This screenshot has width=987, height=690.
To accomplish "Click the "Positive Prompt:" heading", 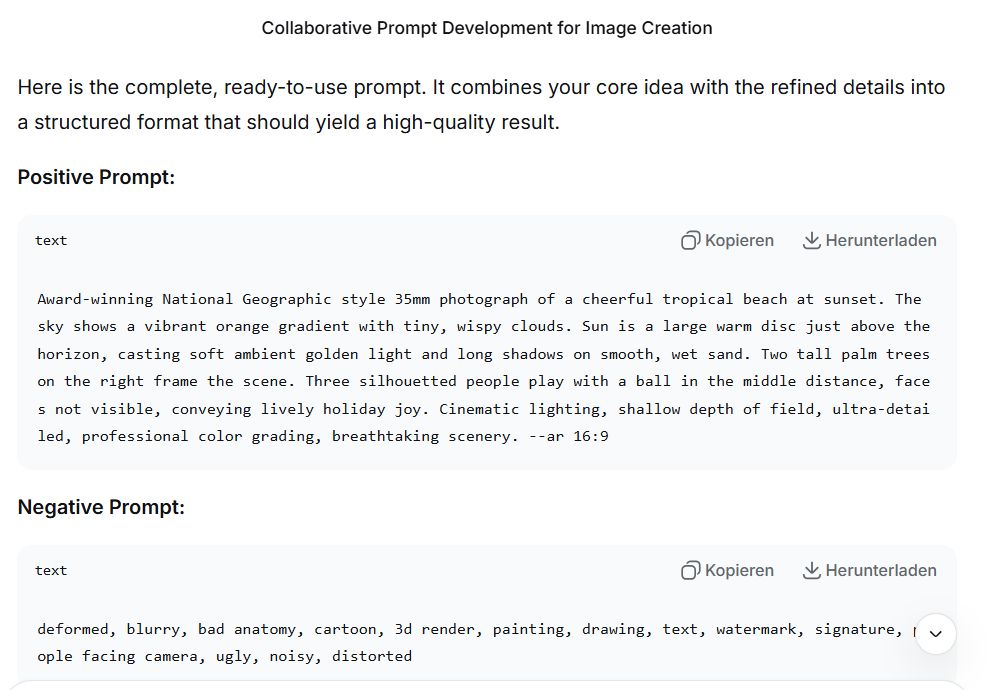I will pos(96,178).
